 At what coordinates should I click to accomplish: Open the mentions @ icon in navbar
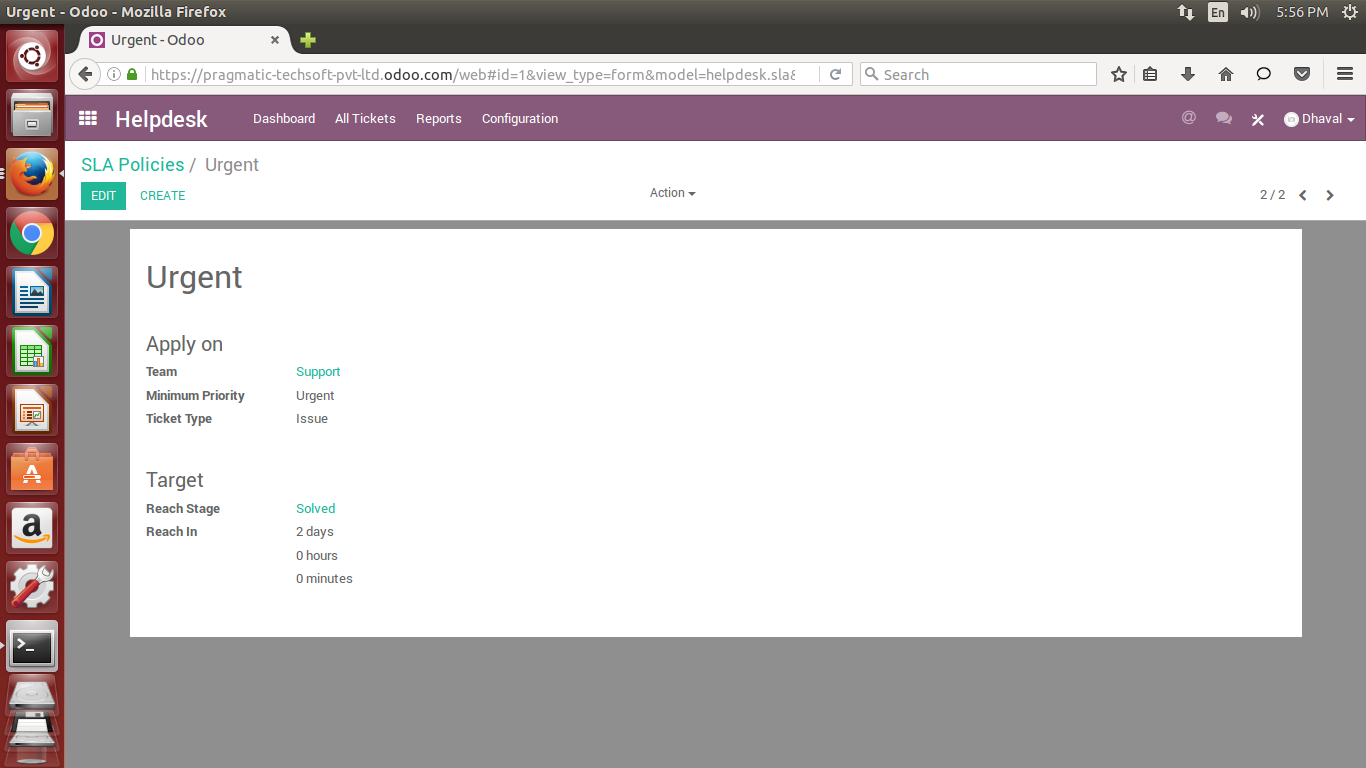(x=1188, y=118)
